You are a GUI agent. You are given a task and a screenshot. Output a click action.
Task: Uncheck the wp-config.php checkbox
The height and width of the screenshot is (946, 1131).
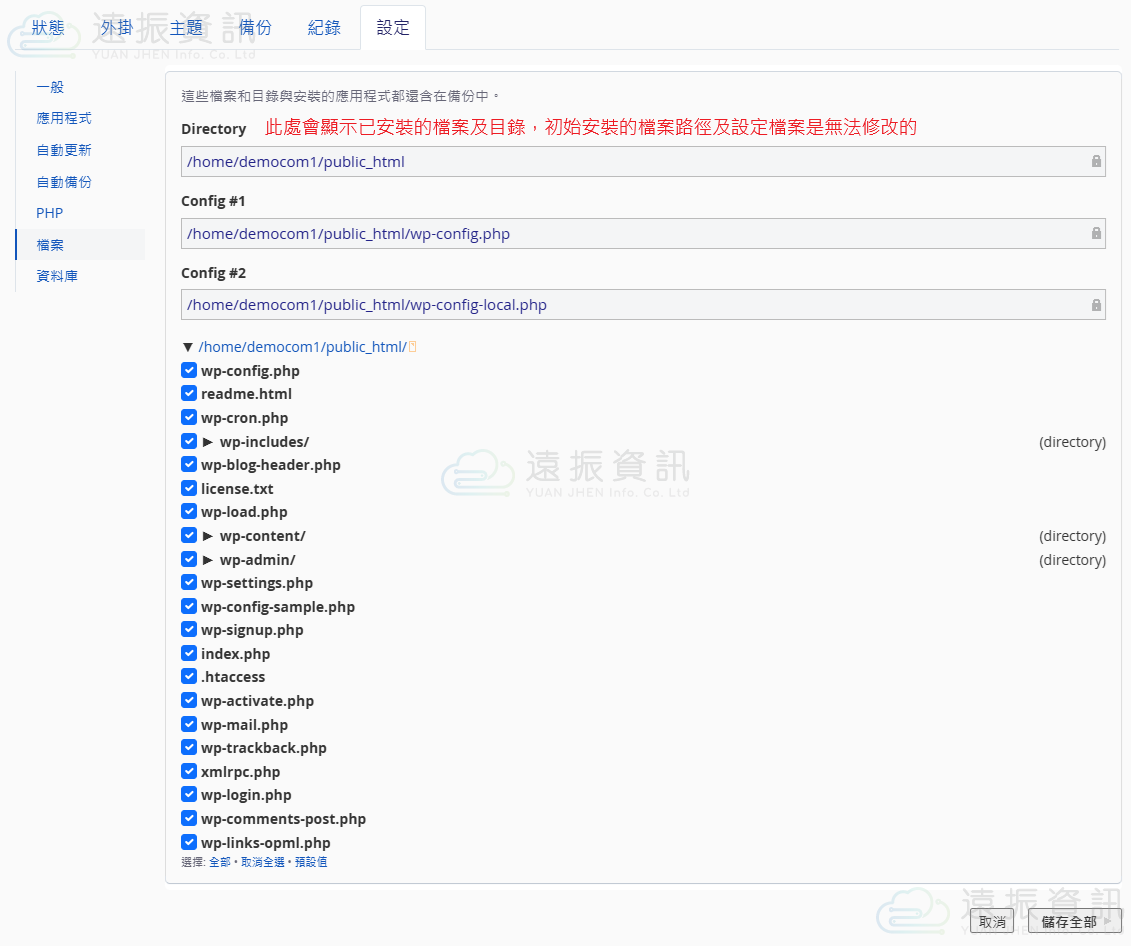coord(189,370)
